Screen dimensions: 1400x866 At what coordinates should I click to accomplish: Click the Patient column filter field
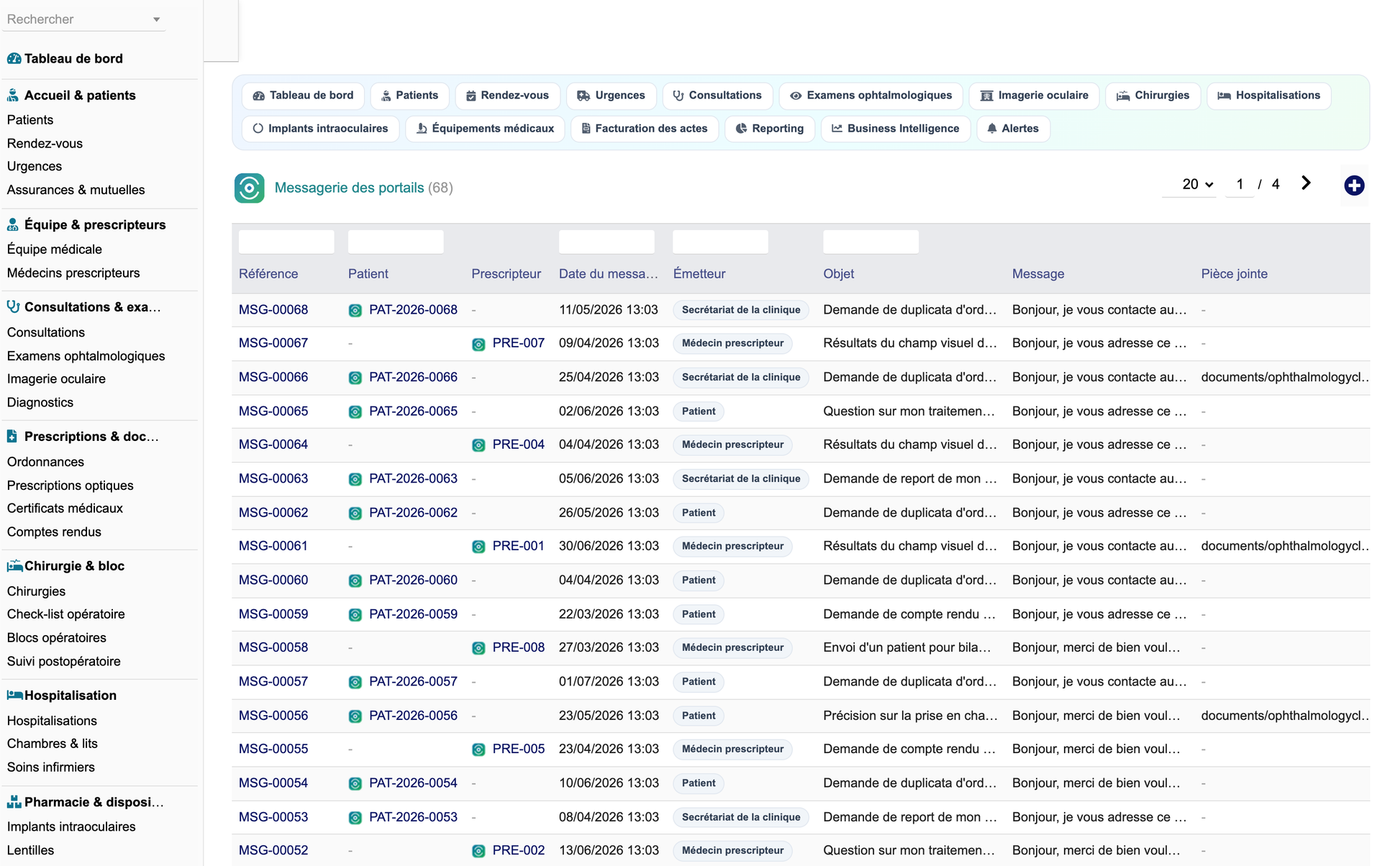[396, 242]
